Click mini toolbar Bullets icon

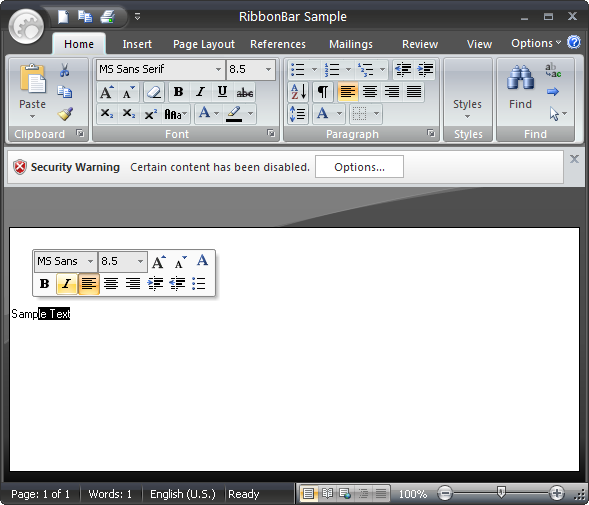pyautogui.click(x=198, y=284)
